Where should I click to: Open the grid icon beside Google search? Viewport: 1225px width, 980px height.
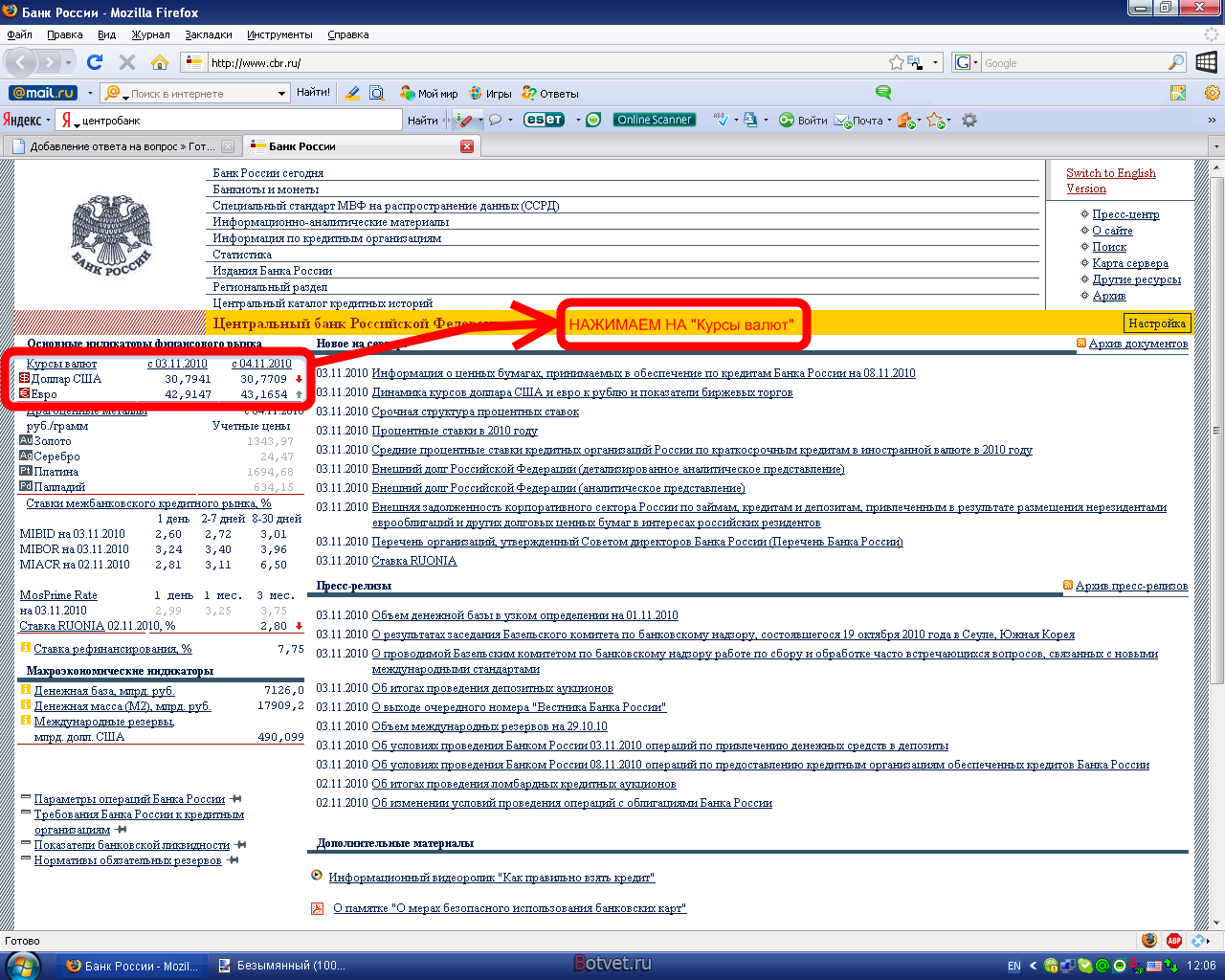click(1206, 62)
